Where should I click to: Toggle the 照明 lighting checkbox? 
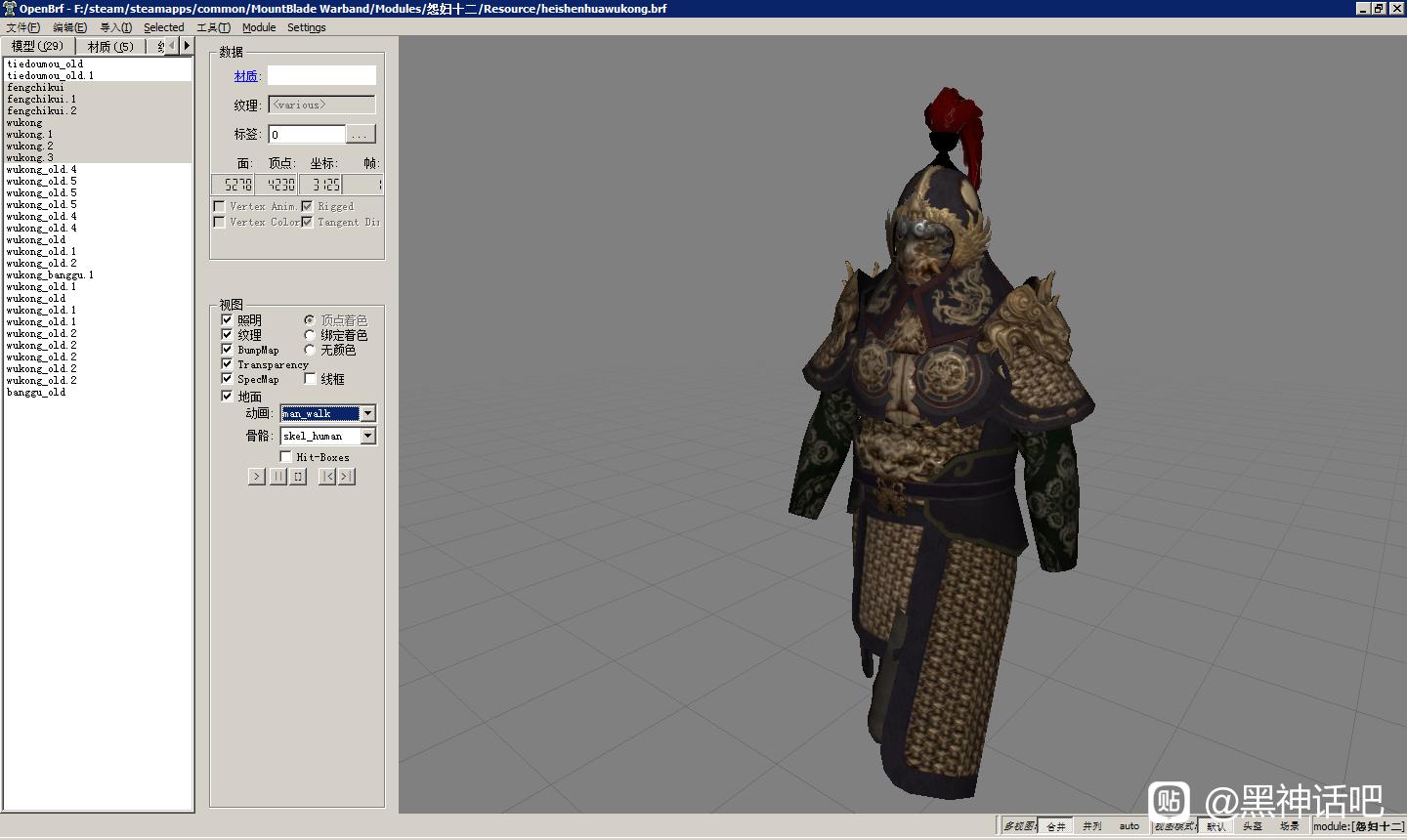pos(227,319)
